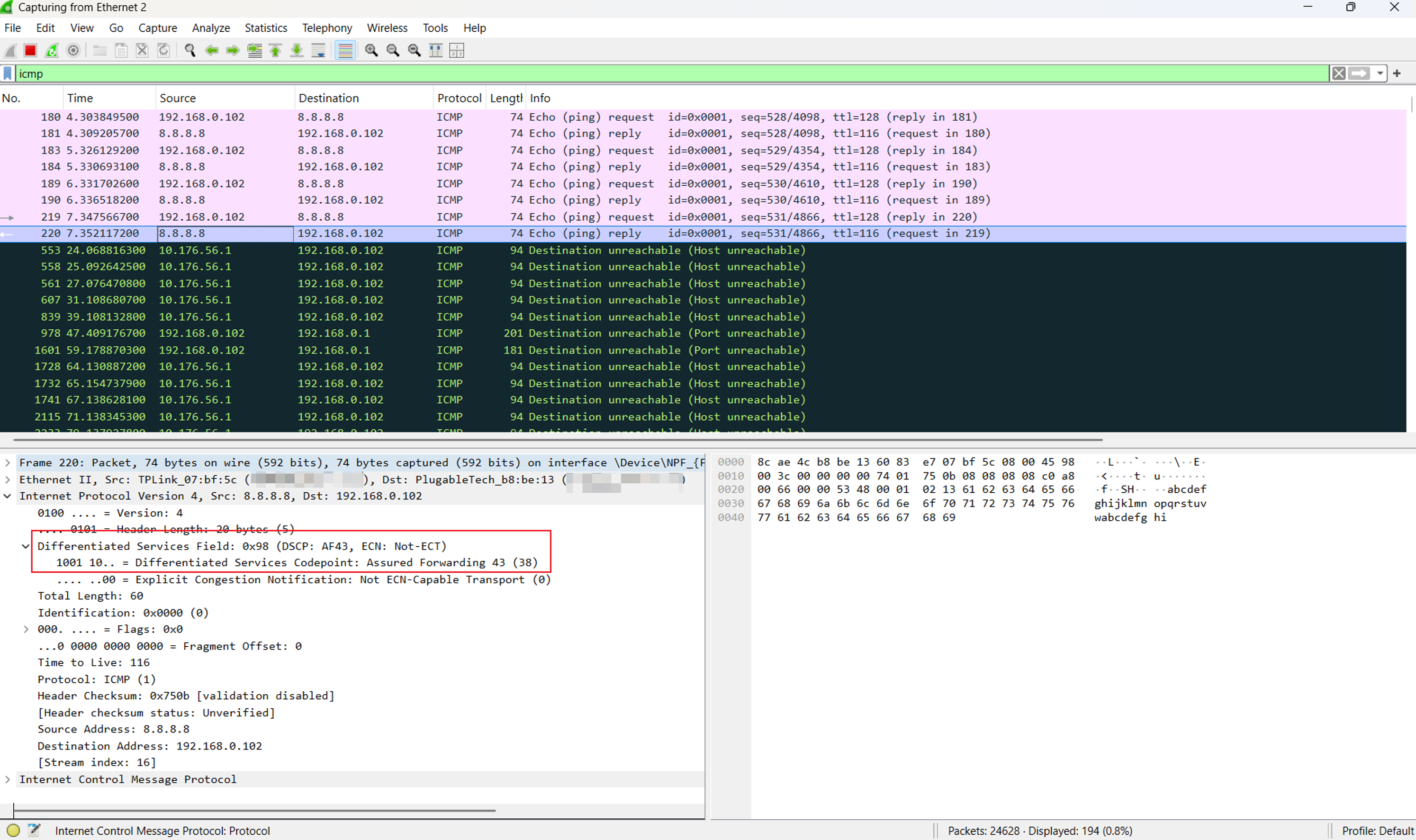The height and width of the screenshot is (840, 1416).
Task: Select 'Header Checksum: 0x750b' field
Action: [186, 695]
